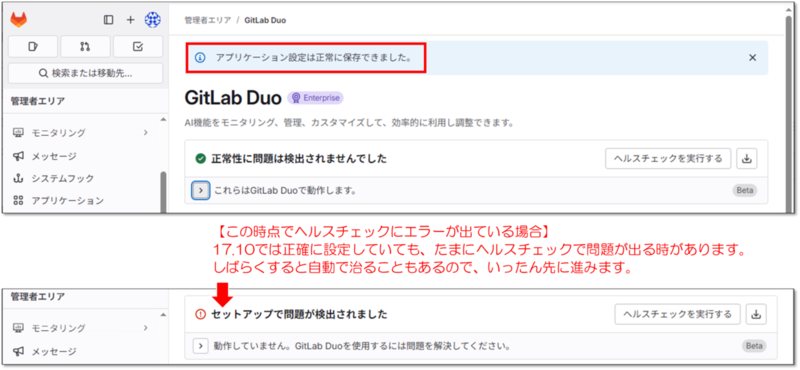The width and height of the screenshot is (800, 370).
Task: Click the plus create-new icon
Action: (131, 20)
